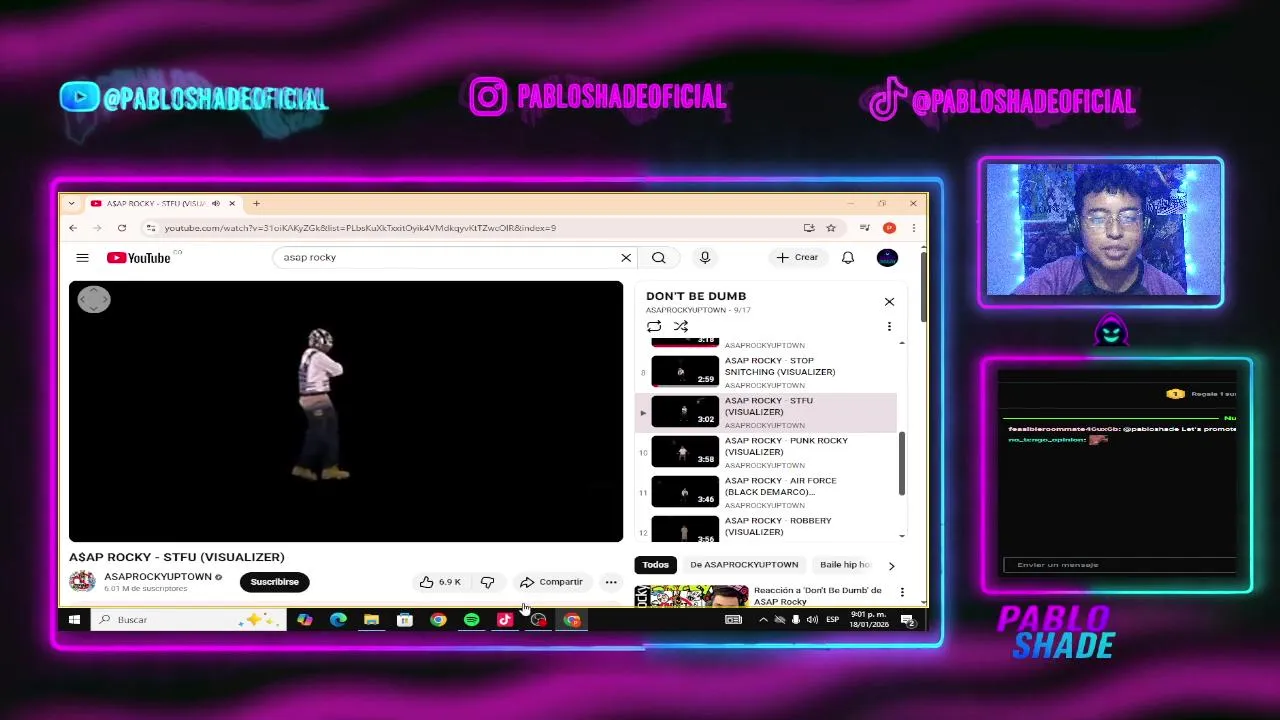
Task: Open playlist options three-dot menu
Action: pyautogui.click(x=889, y=326)
